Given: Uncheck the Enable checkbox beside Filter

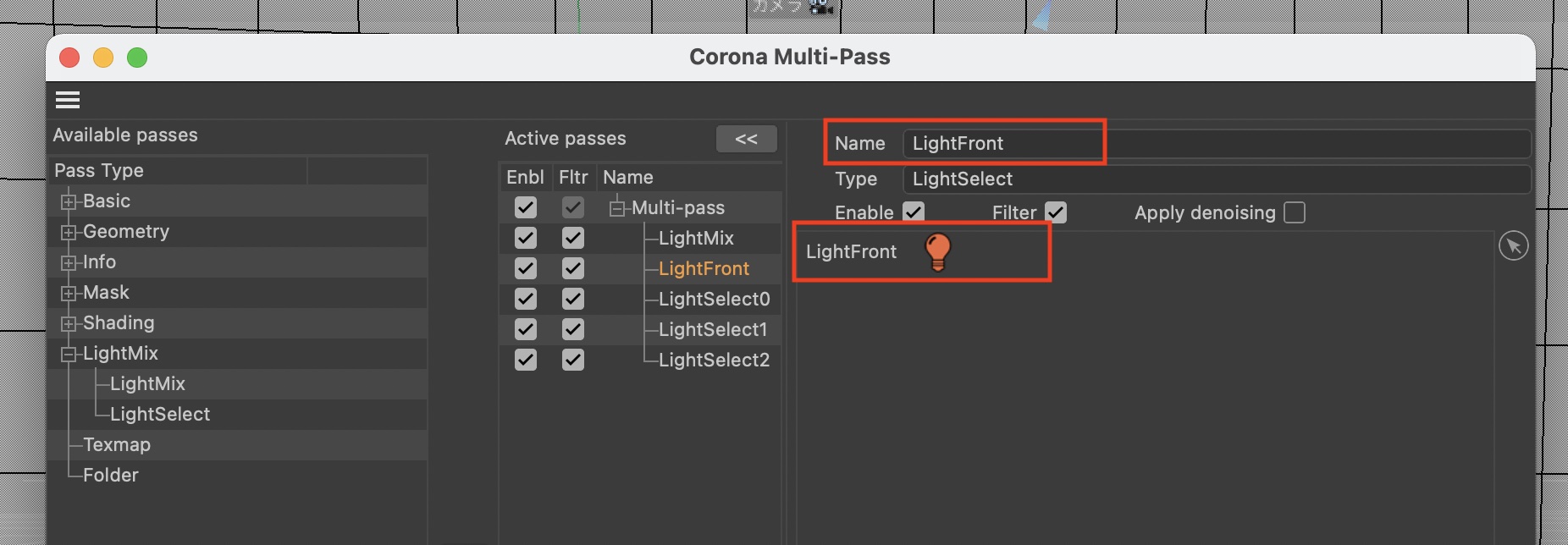Looking at the screenshot, I should tap(914, 212).
